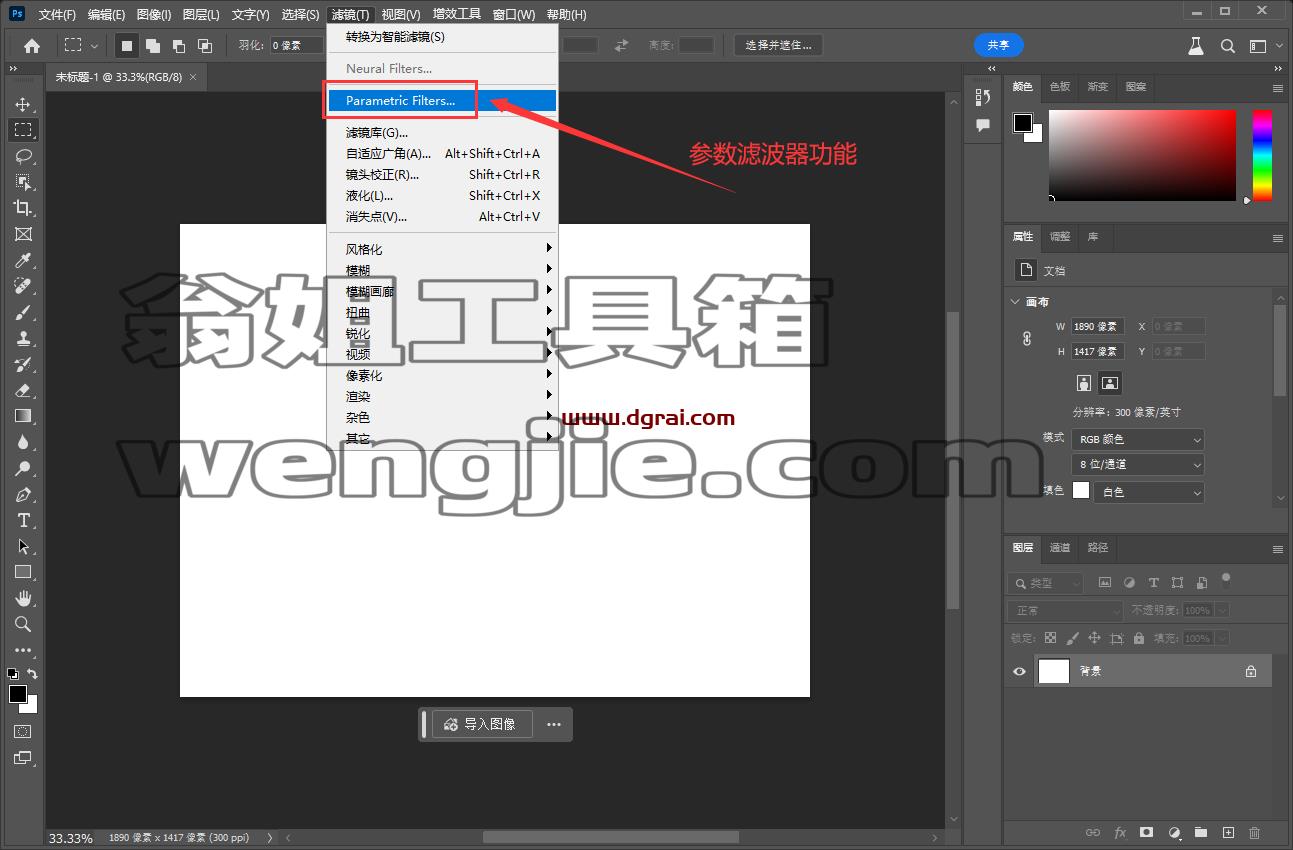Pick a hue on the rainbow color slider
Viewport: 1293px width, 850px height.
pos(1262,155)
